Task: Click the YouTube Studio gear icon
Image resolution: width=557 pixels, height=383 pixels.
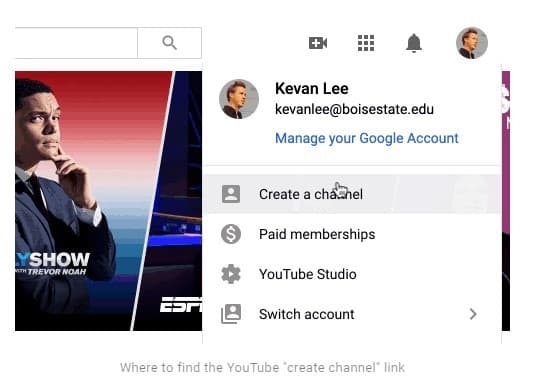Action: [231, 274]
